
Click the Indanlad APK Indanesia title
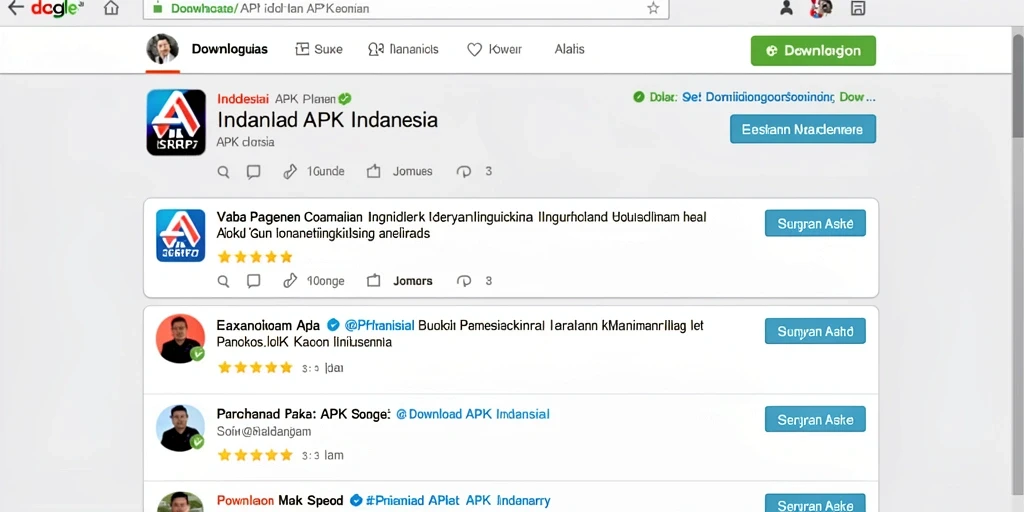coord(327,120)
